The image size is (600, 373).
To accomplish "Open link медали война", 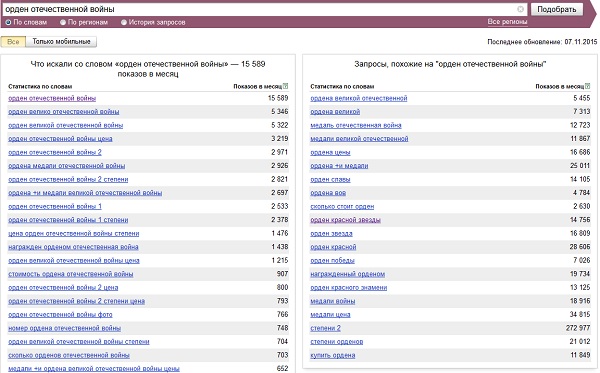I will point(333,301).
